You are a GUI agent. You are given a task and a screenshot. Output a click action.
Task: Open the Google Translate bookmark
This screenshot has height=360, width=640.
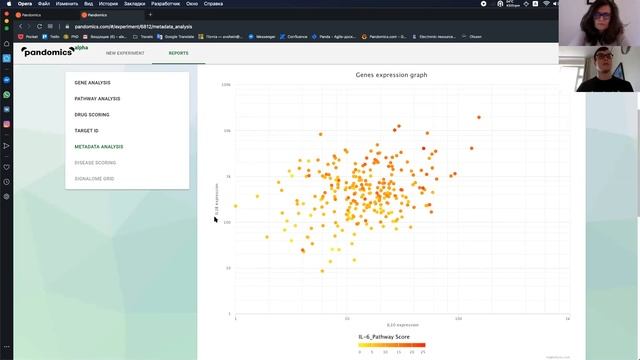pos(176,37)
